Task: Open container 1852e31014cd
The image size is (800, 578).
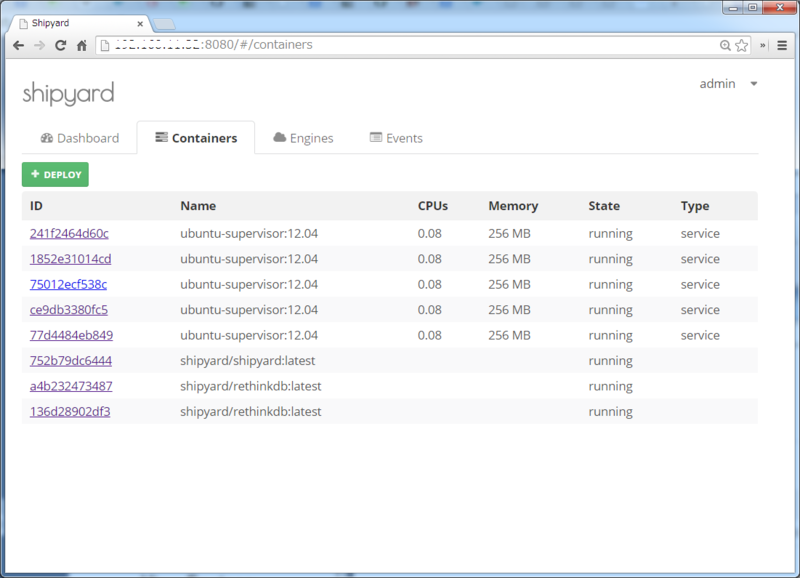Action: [70, 259]
